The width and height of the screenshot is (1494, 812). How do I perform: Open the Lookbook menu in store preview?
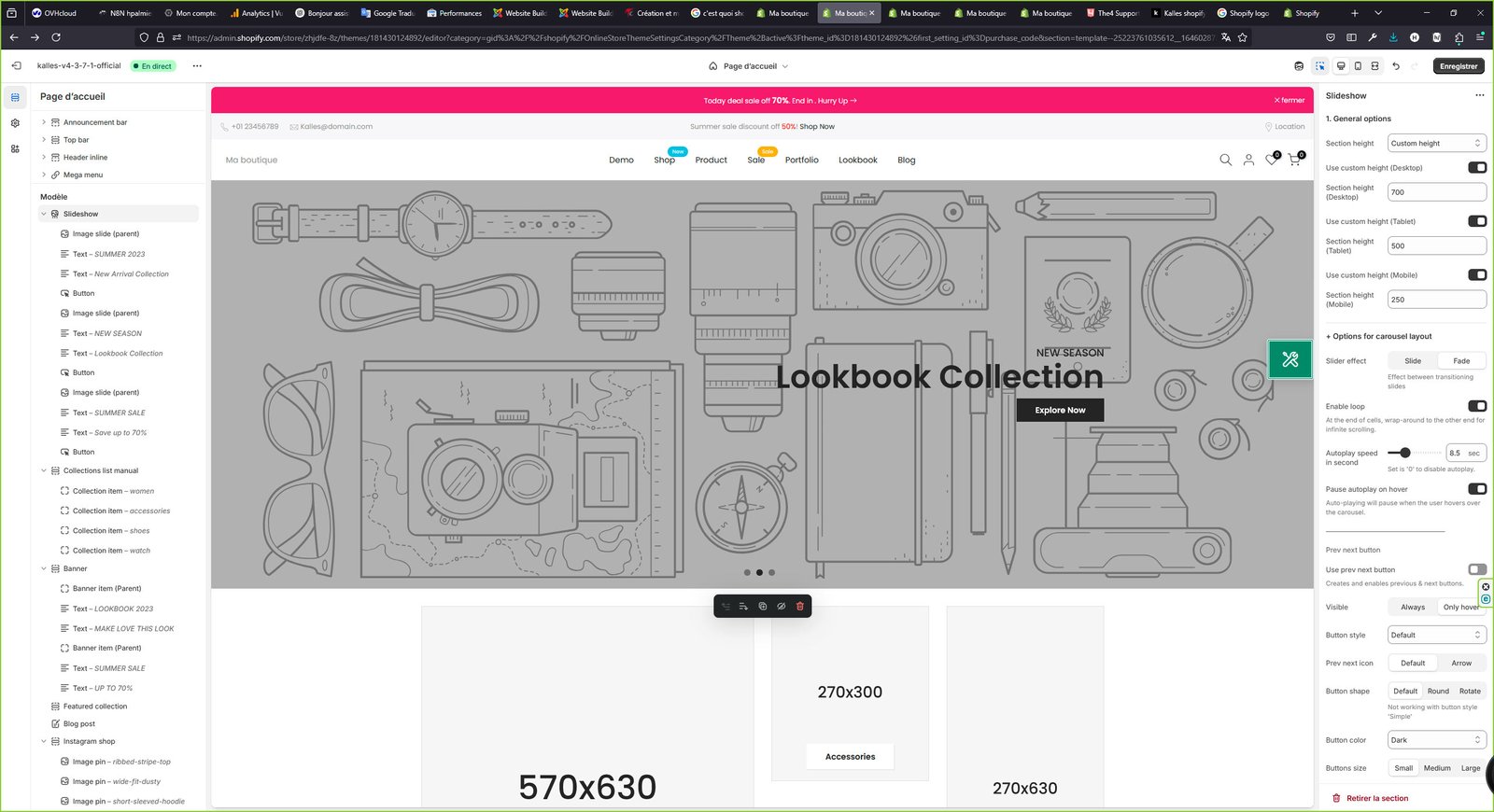(x=857, y=161)
